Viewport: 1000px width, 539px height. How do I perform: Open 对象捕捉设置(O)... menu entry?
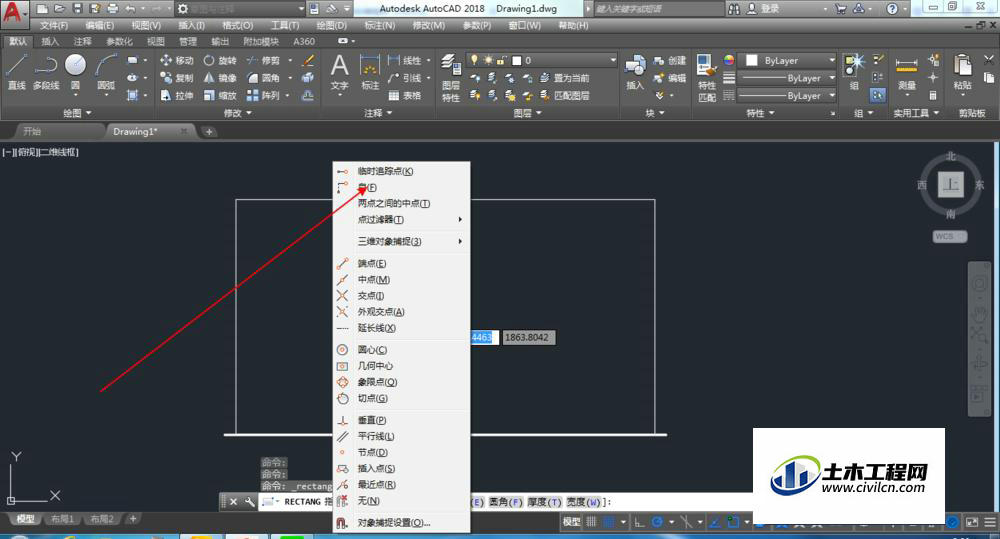point(401,522)
